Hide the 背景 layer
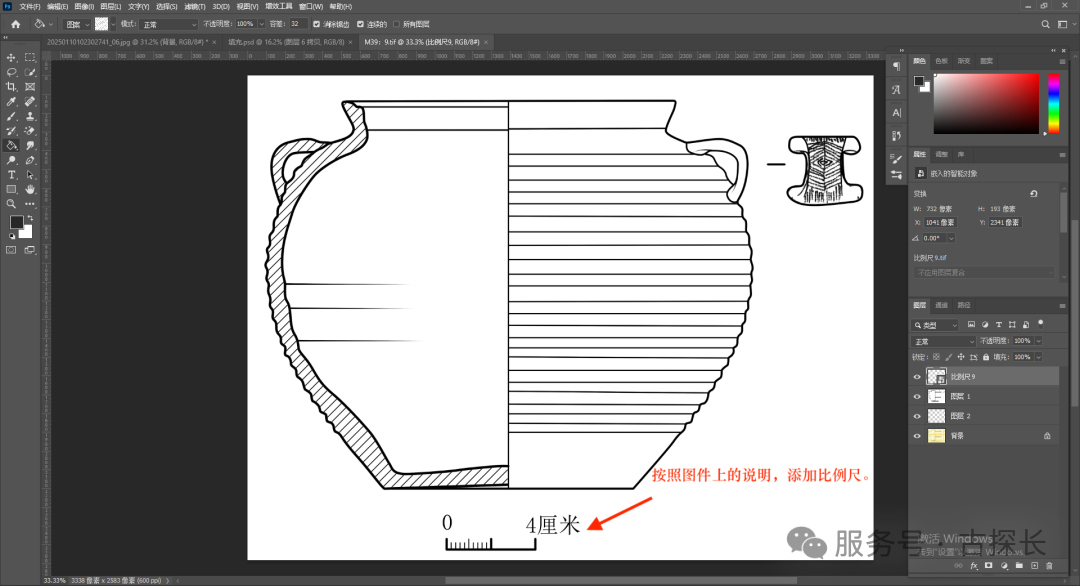 pos(917,436)
